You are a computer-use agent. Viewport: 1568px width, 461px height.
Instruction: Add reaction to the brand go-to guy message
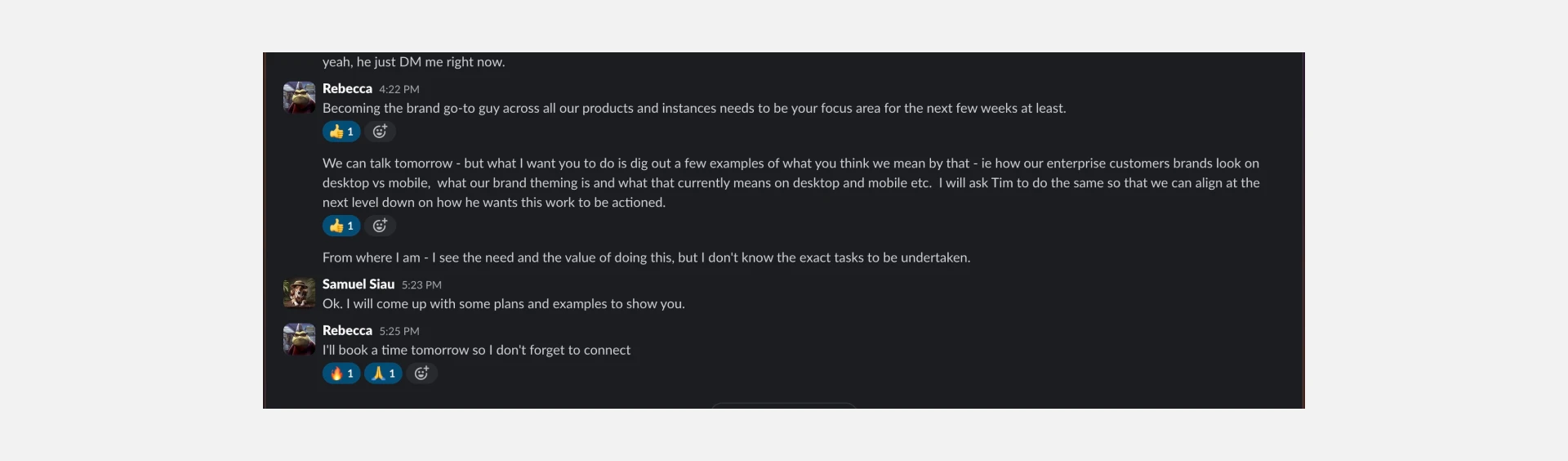(x=380, y=132)
